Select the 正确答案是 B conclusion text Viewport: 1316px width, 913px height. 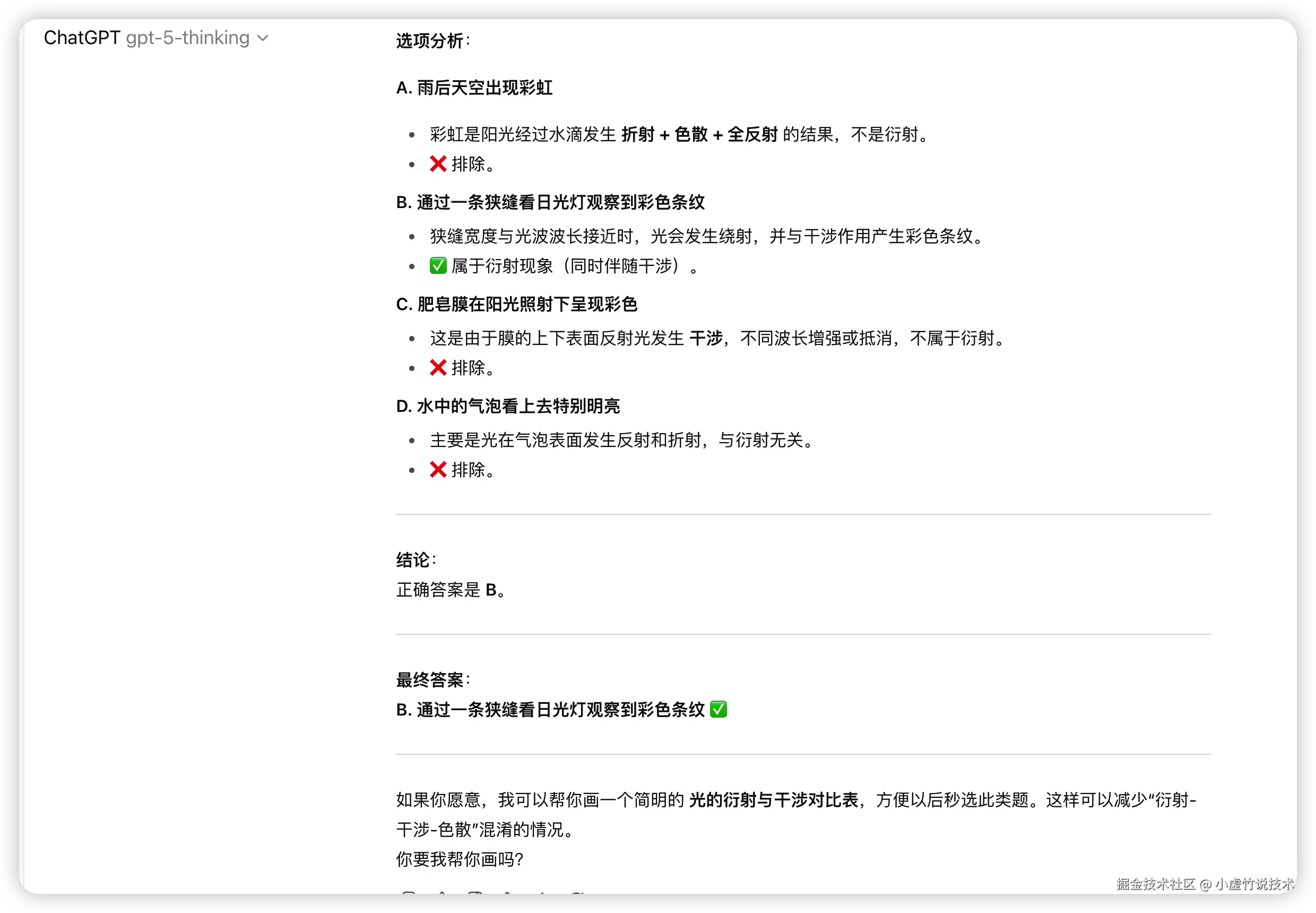[x=450, y=590]
